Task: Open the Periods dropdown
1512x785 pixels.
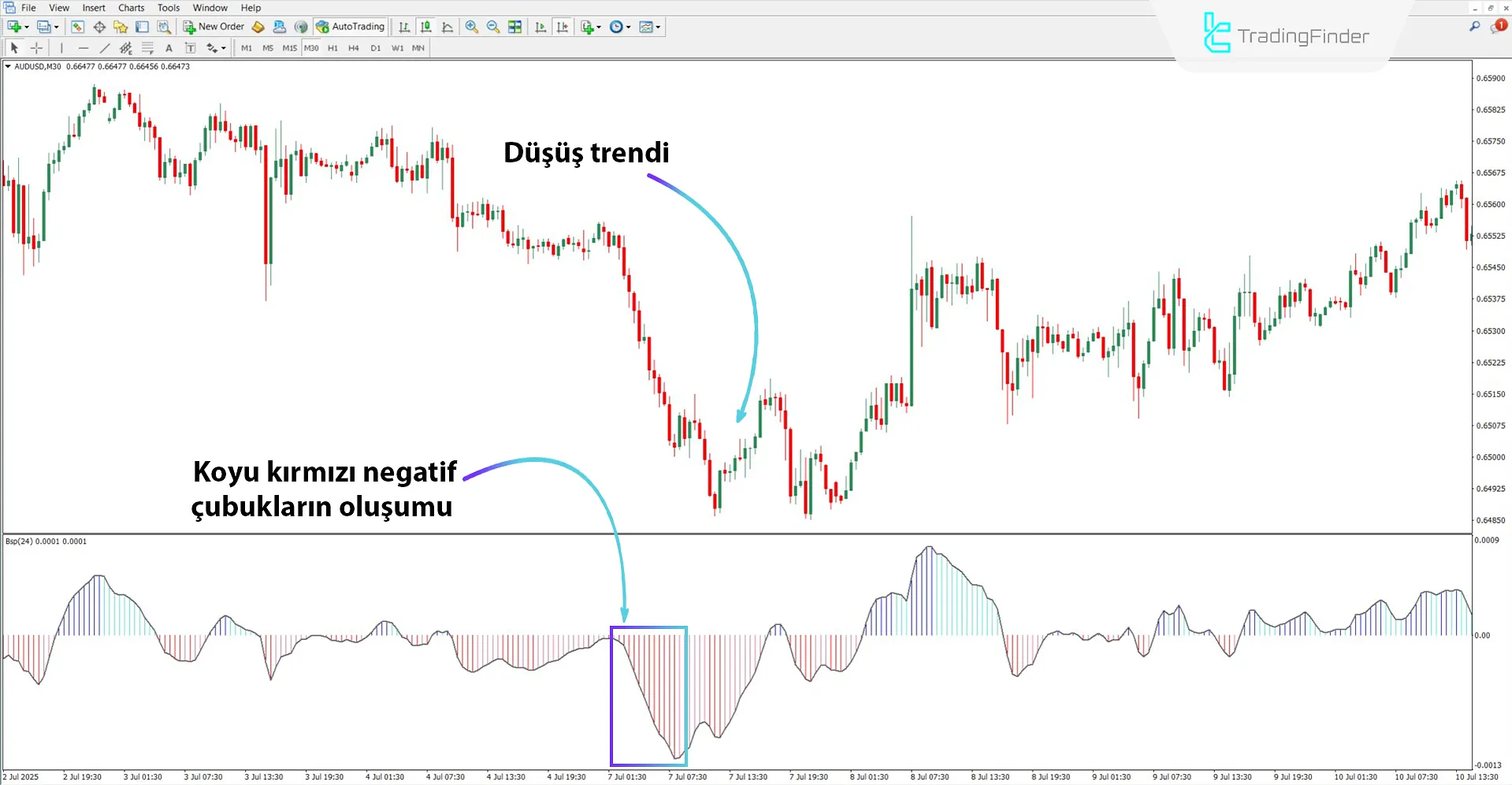Action: tap(619, 26)
